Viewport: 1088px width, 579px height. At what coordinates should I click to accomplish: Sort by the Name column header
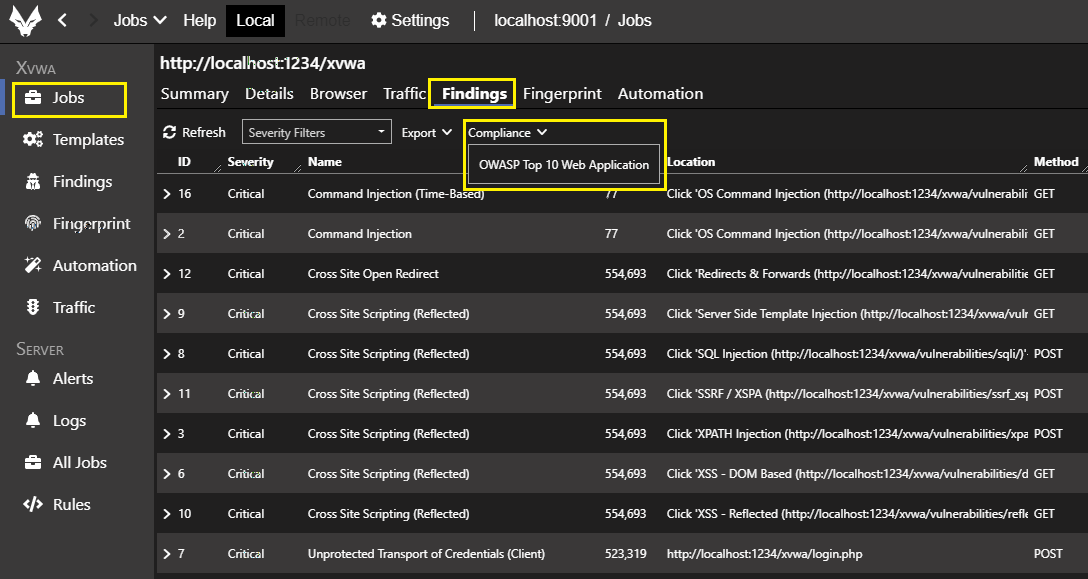tap(325, 162)
